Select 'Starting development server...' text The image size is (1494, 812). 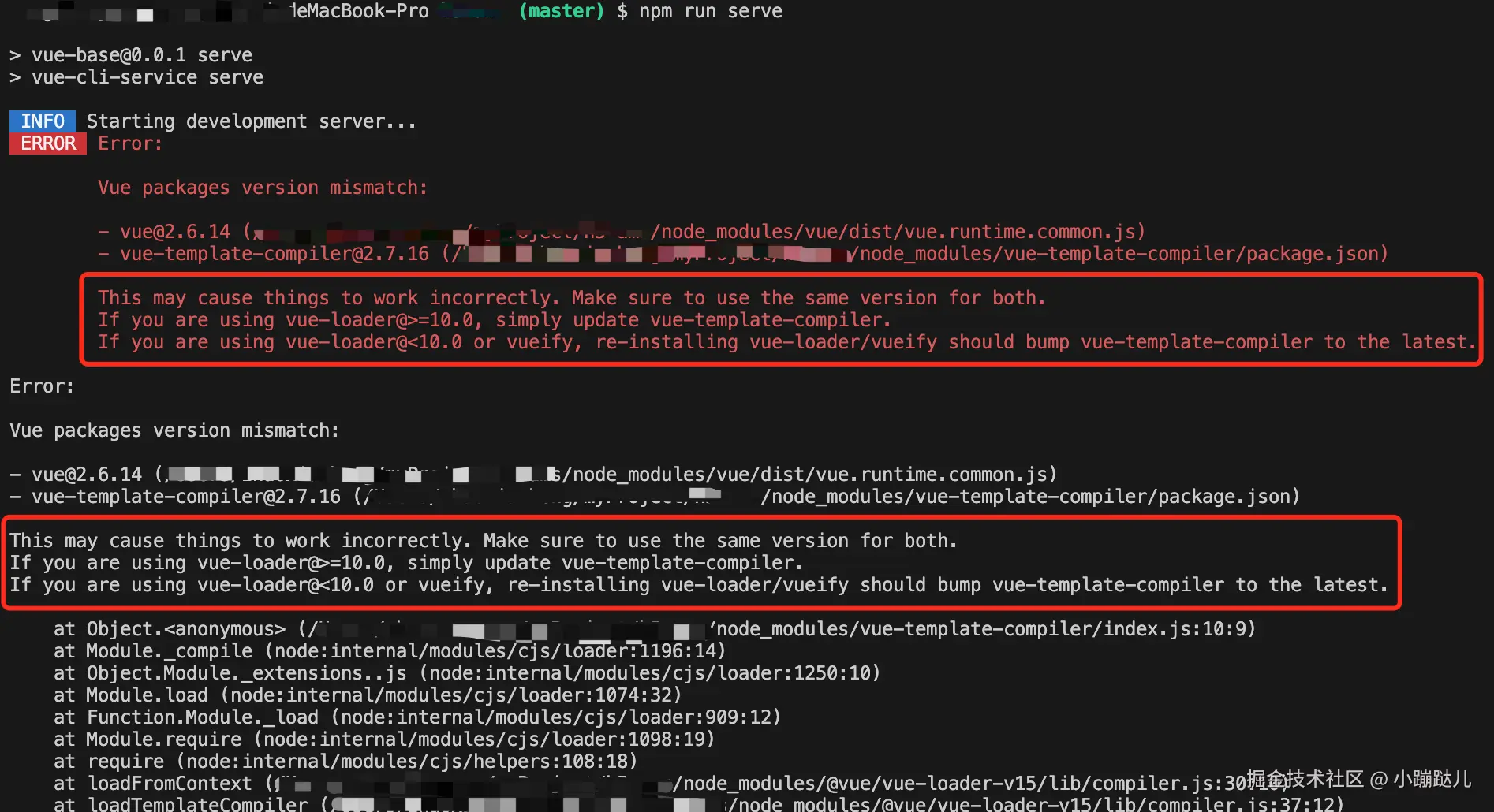251,121
